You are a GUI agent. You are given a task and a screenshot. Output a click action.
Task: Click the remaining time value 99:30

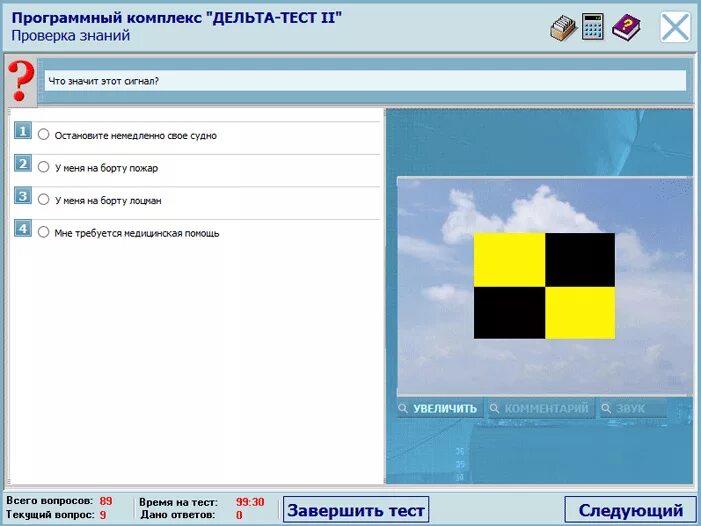[x=250, y=502]
